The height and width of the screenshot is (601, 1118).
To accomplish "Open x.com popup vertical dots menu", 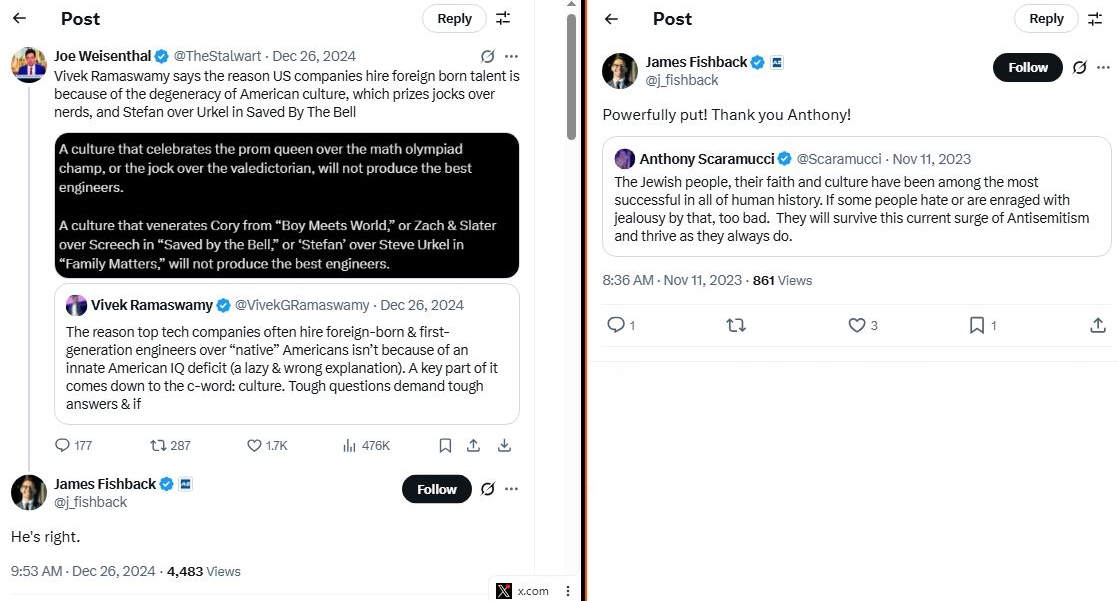I will pos(568,591).
